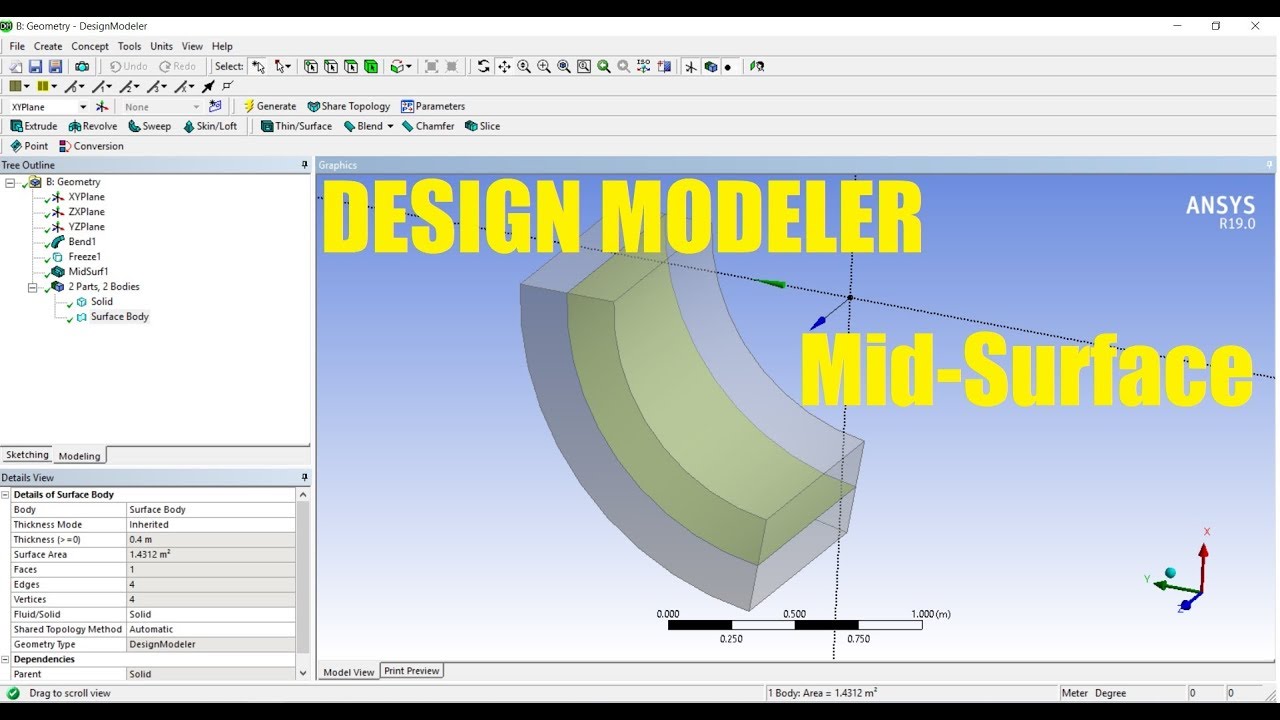Select the Pan view tool
This screenshot has height=720, width=1280.
[504, 66]
